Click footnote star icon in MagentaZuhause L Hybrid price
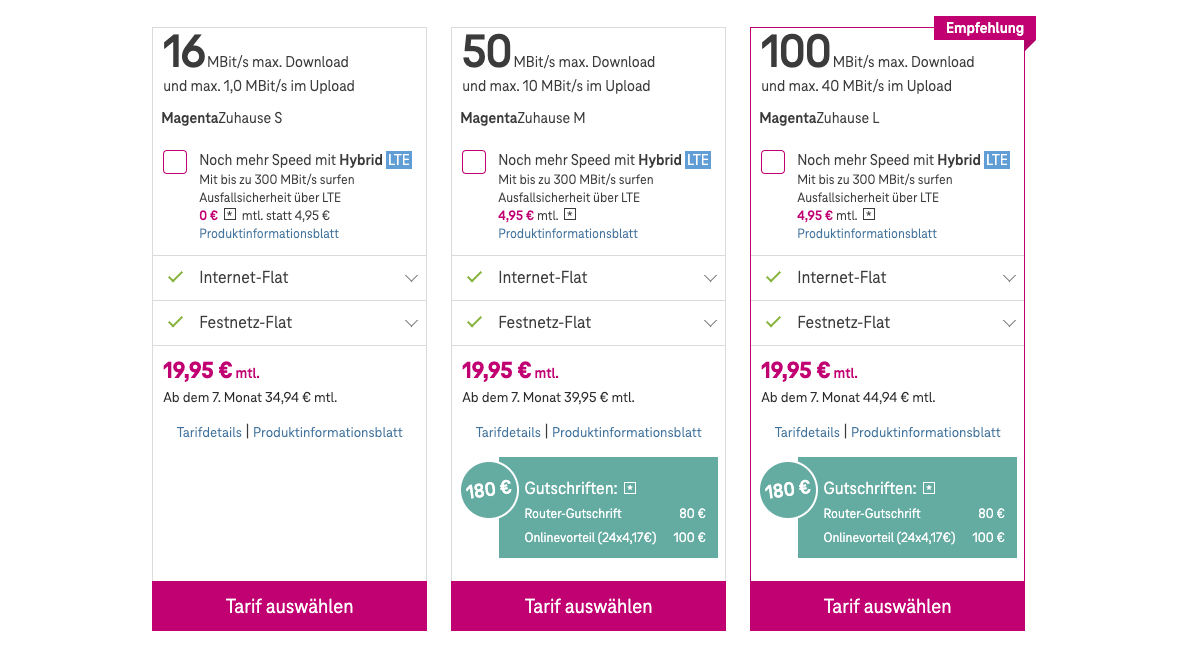The height and width of the screenshot is (655, 1177). click(868, 215)
